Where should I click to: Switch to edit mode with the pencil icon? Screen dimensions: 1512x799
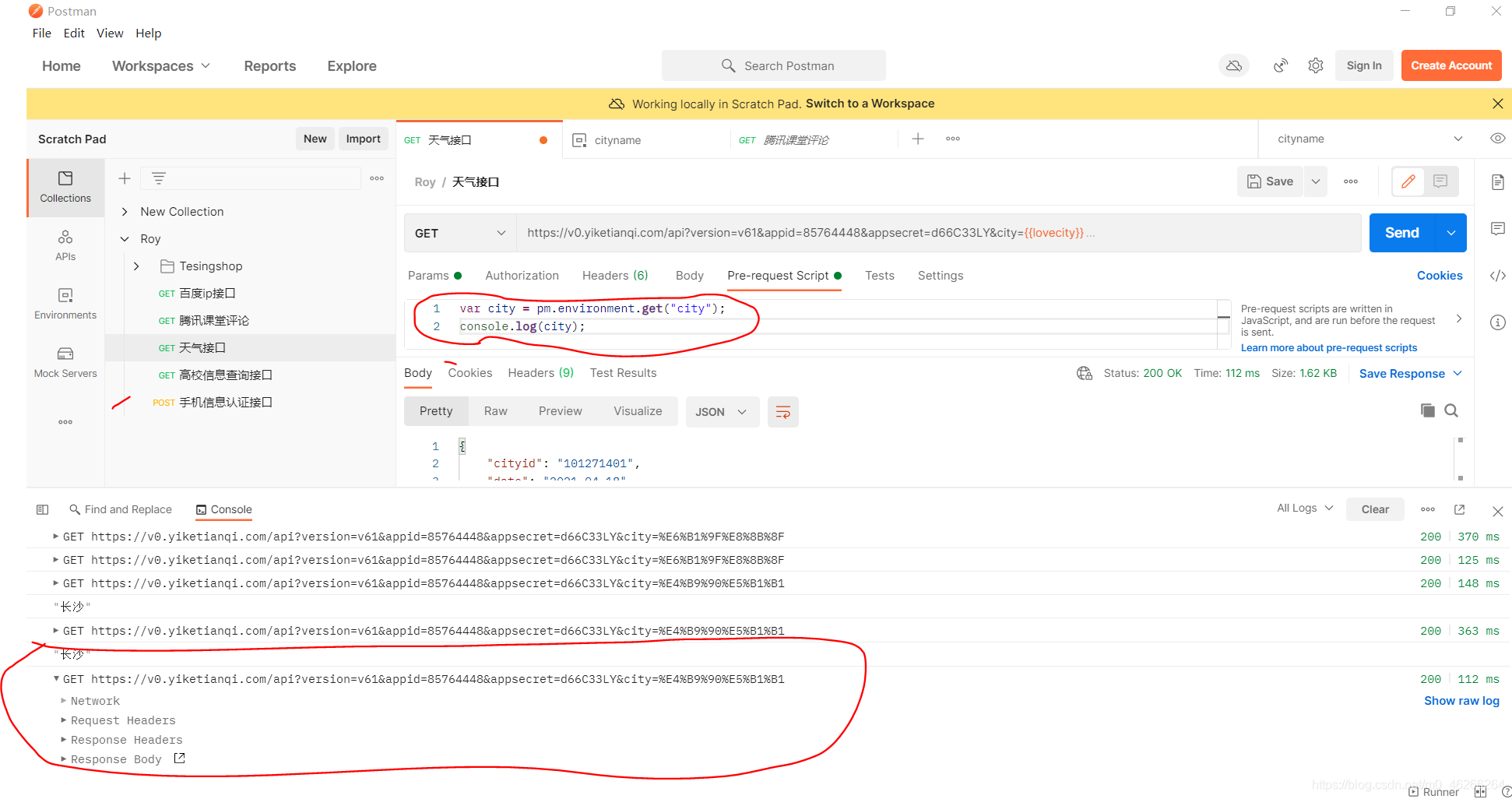[1408, 181]
